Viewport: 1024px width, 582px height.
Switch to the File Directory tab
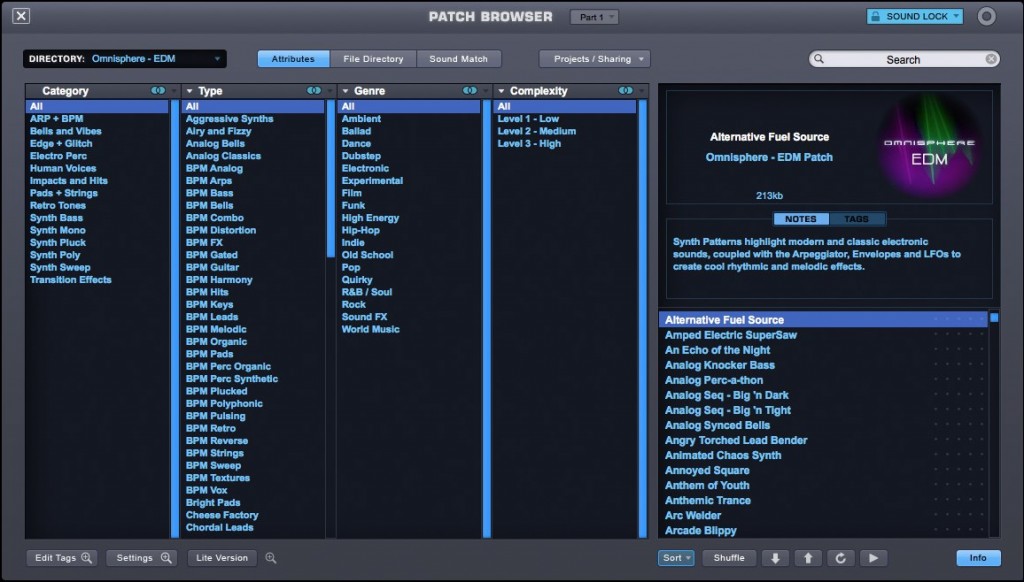373,59
